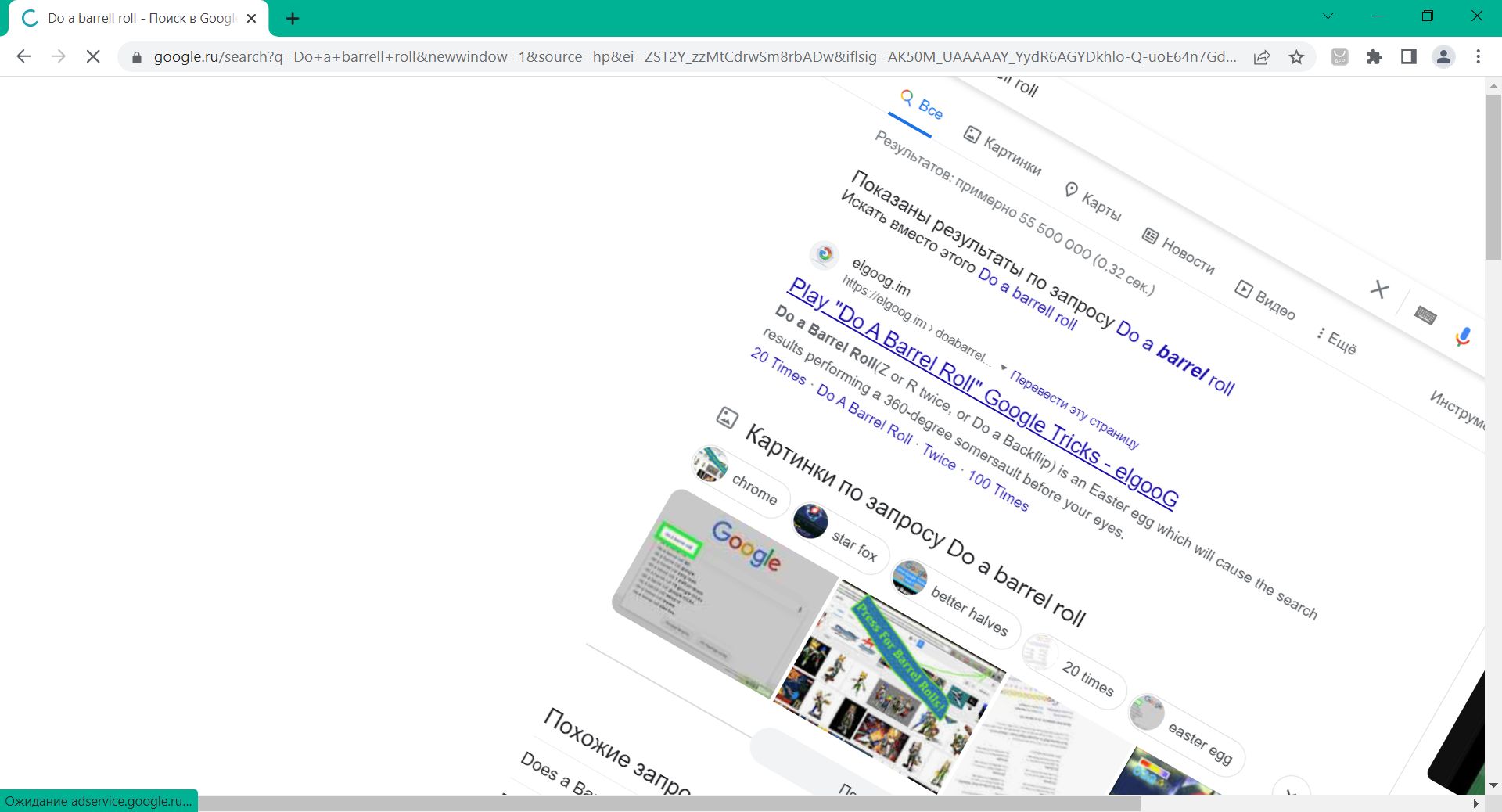
Task: Open the Press For Barrel Rolls thumbnail
Action: (x=889, y=686)
